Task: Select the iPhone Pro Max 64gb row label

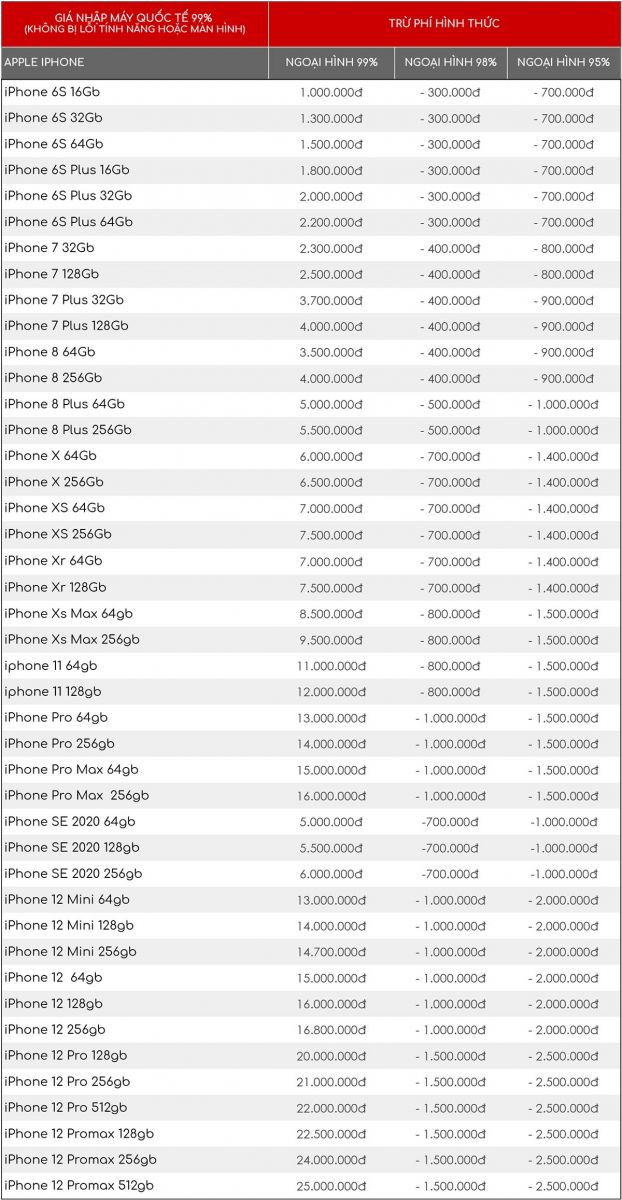Action: coord(72,769)
